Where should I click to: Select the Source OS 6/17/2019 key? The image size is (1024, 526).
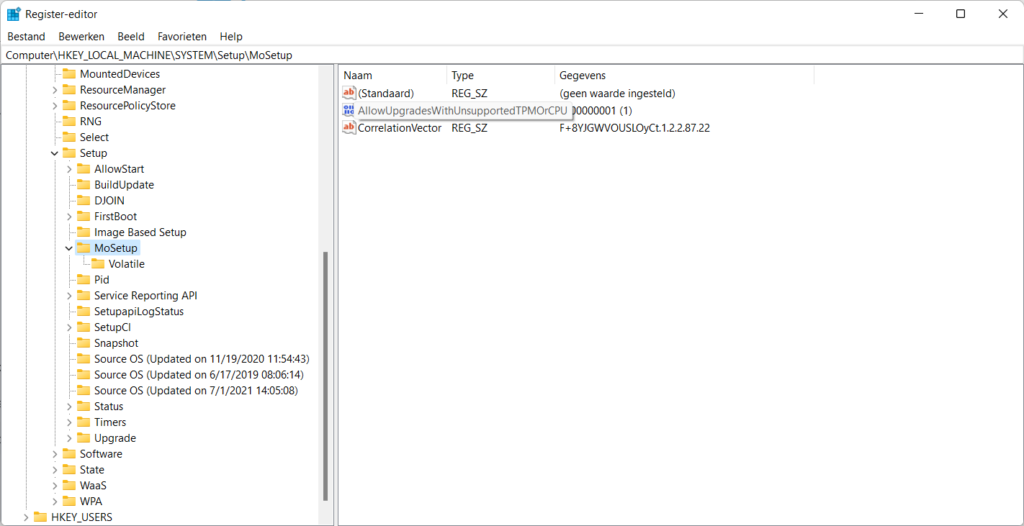(199, 374)
